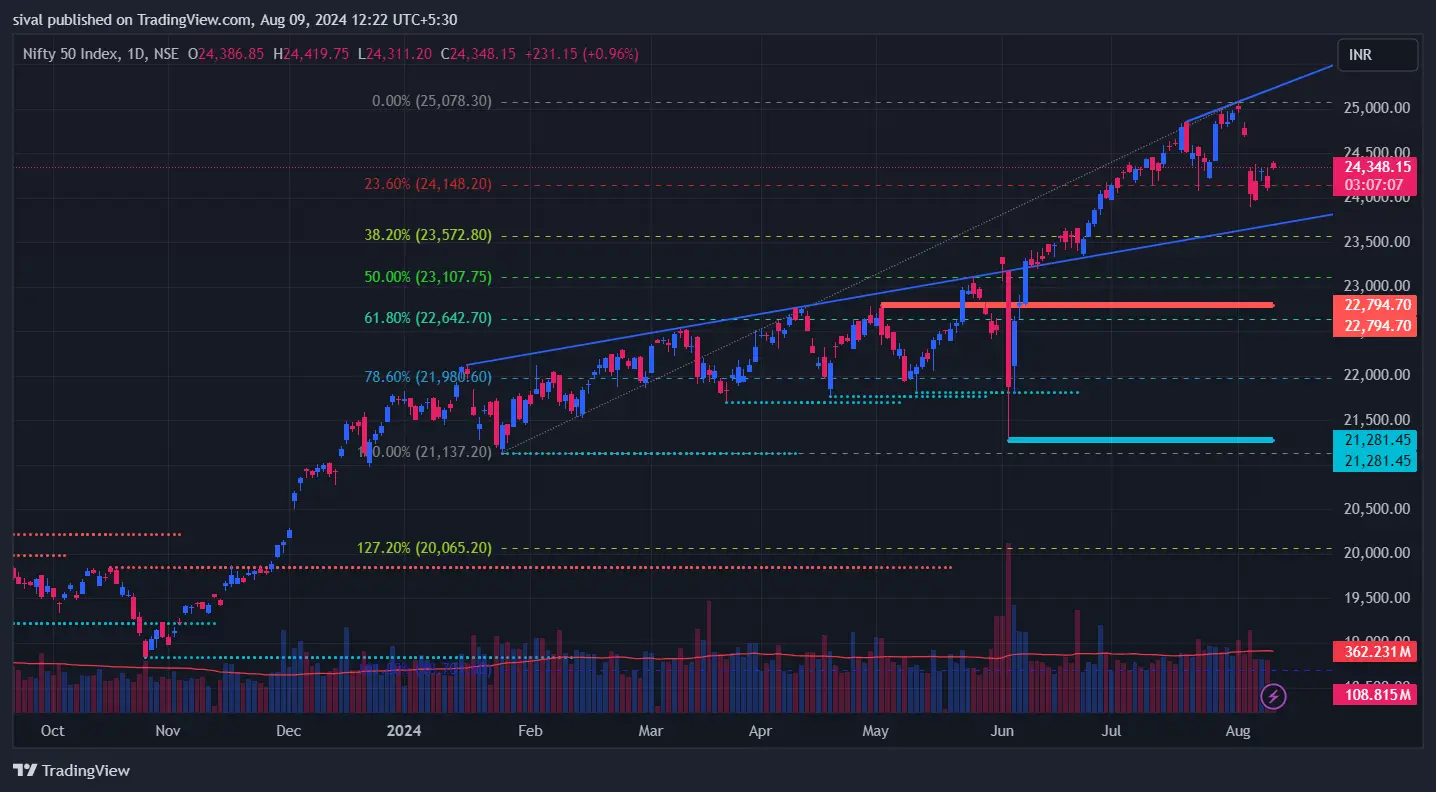Select the Nifty 50 Index, 1D, NSE title

(x=101, y=54)
